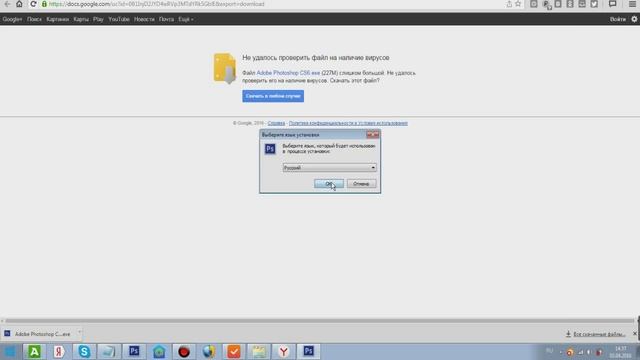The height and width of the screenshot is (360, 640).
Task: Click the address bar URL
Action: coord(157,4)
